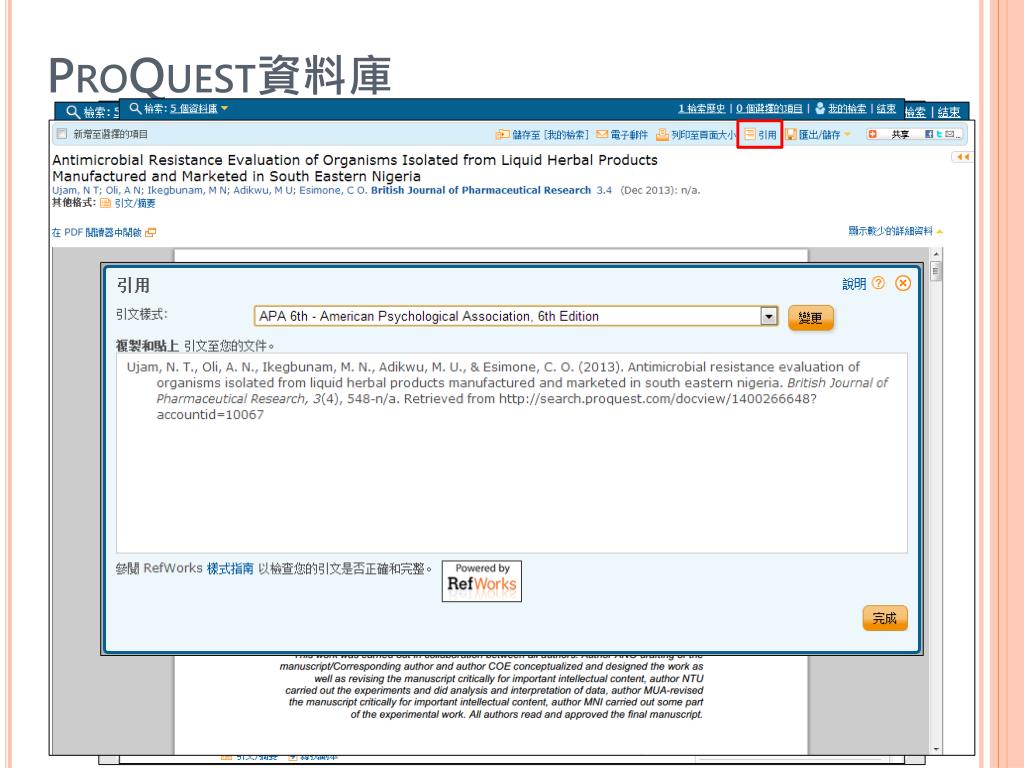Screen dimensions: 1024x768
Task: Click the 共享 share button
Action: pyautogui.click(x=900, y=135)
